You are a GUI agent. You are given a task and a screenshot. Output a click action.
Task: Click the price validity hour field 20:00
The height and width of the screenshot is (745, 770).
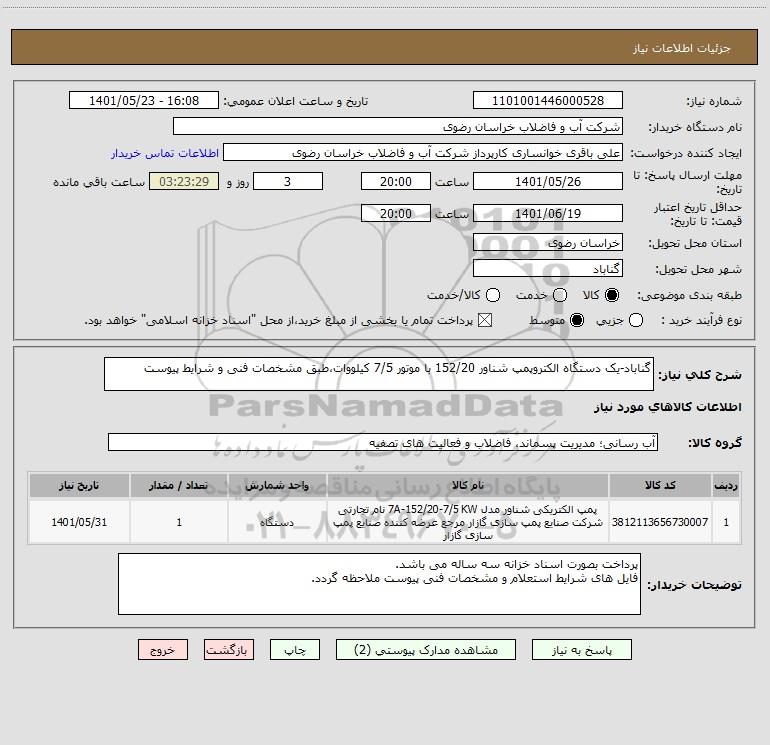[x=395, y=213]
